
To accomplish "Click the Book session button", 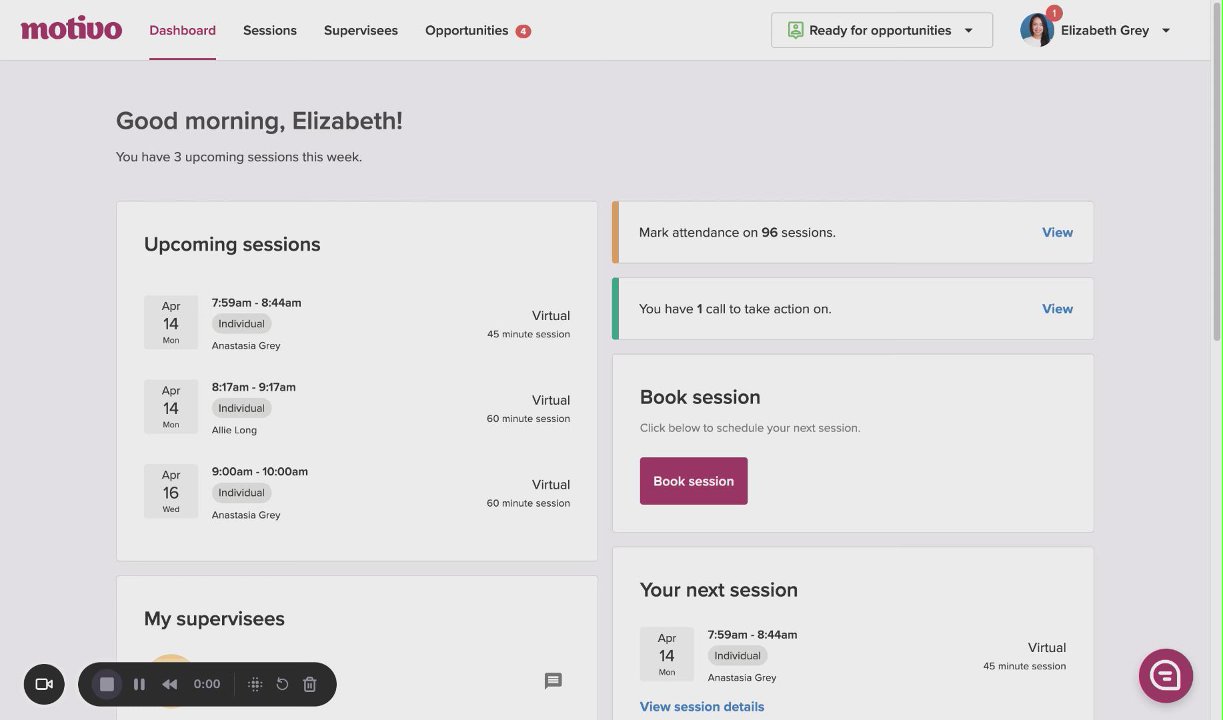I will [694, 481].
